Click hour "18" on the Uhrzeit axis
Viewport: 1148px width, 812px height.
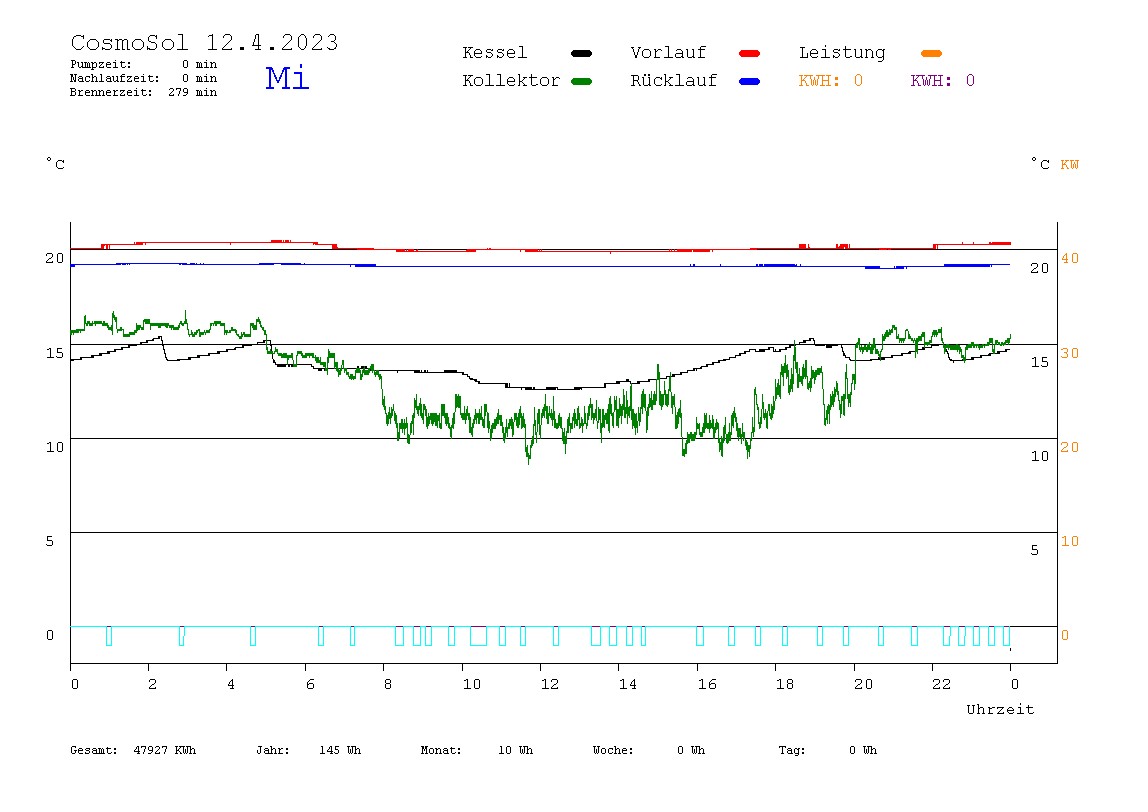[x=785, y=685]
